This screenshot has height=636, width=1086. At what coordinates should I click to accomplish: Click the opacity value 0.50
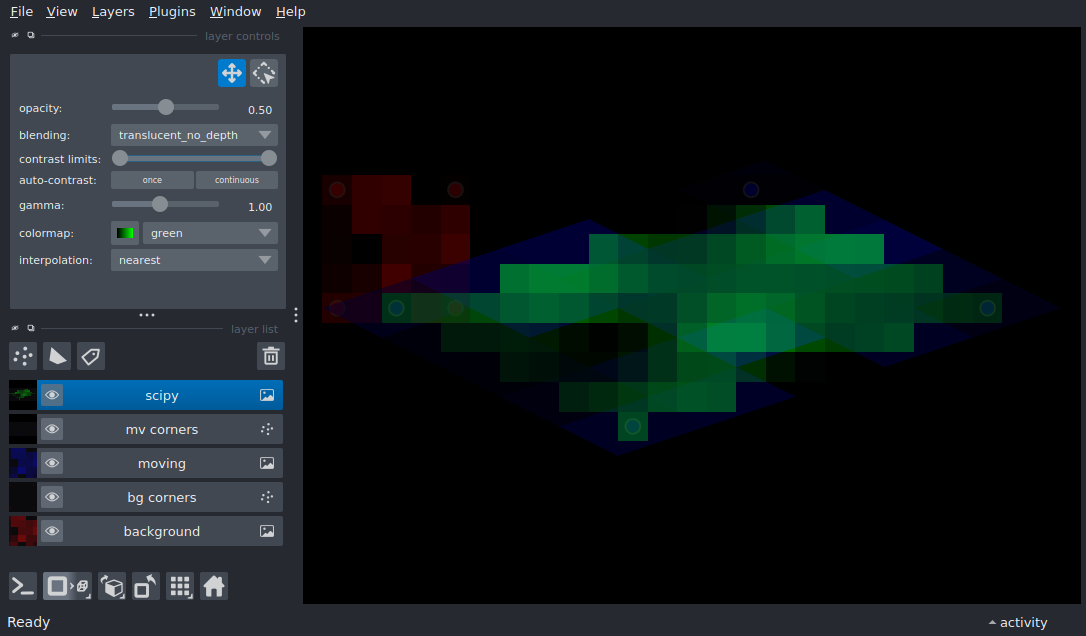point(260,109)
